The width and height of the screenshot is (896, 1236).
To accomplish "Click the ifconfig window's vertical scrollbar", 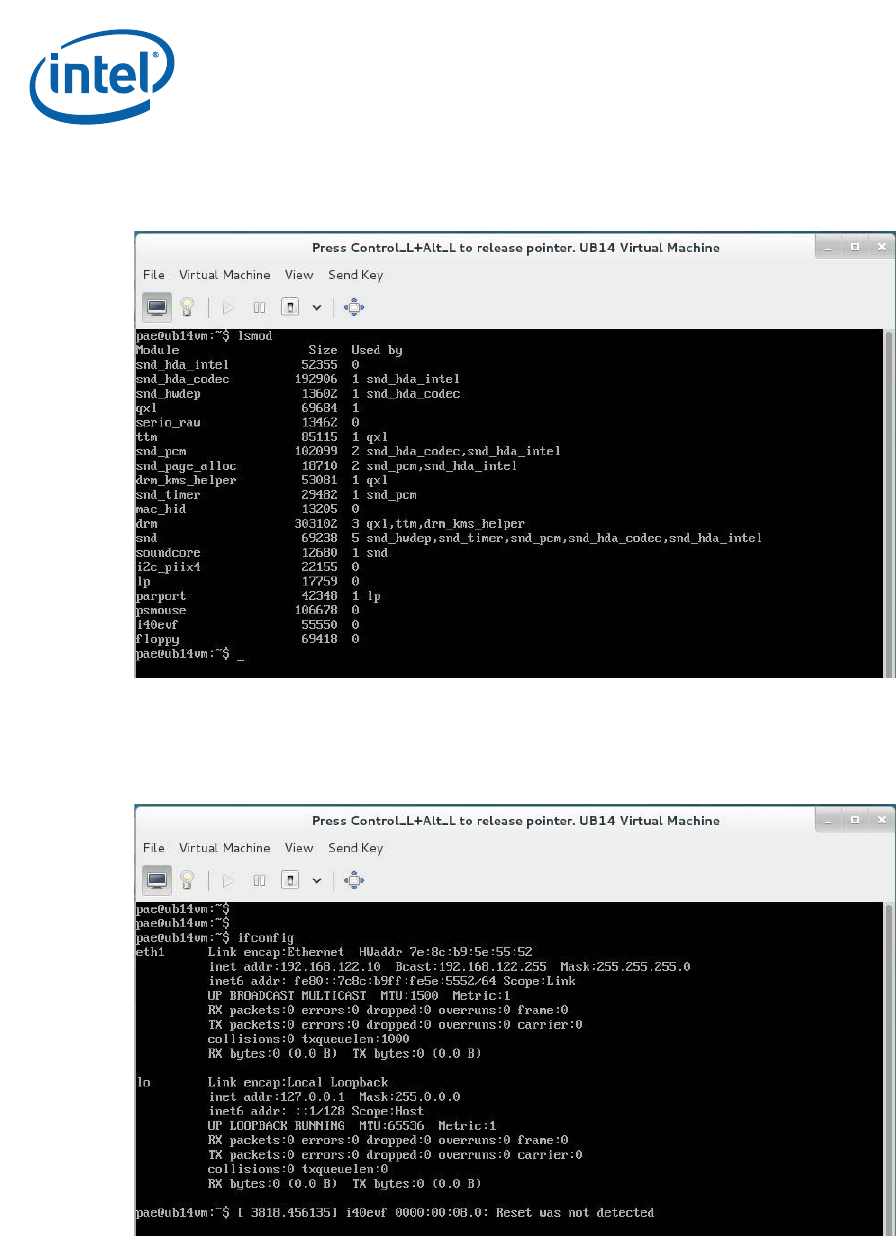I will (x=889, y=1068).
